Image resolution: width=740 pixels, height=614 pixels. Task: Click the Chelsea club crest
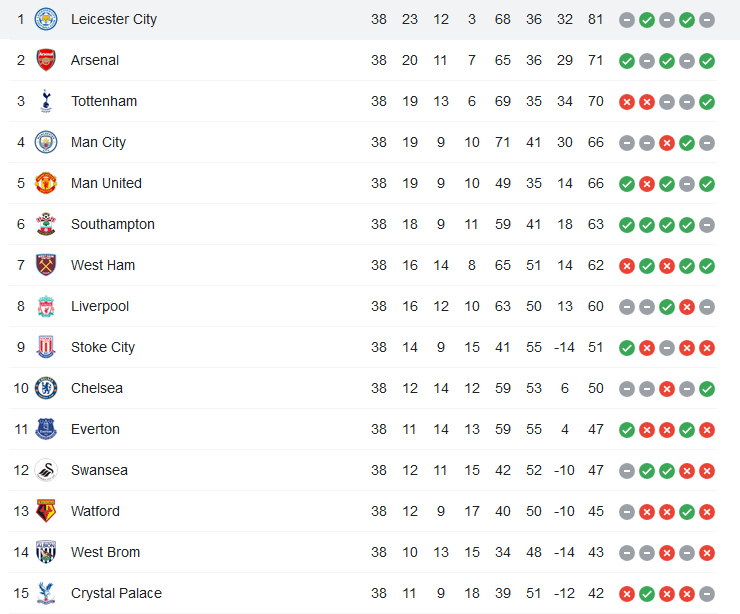coord(46,388)
